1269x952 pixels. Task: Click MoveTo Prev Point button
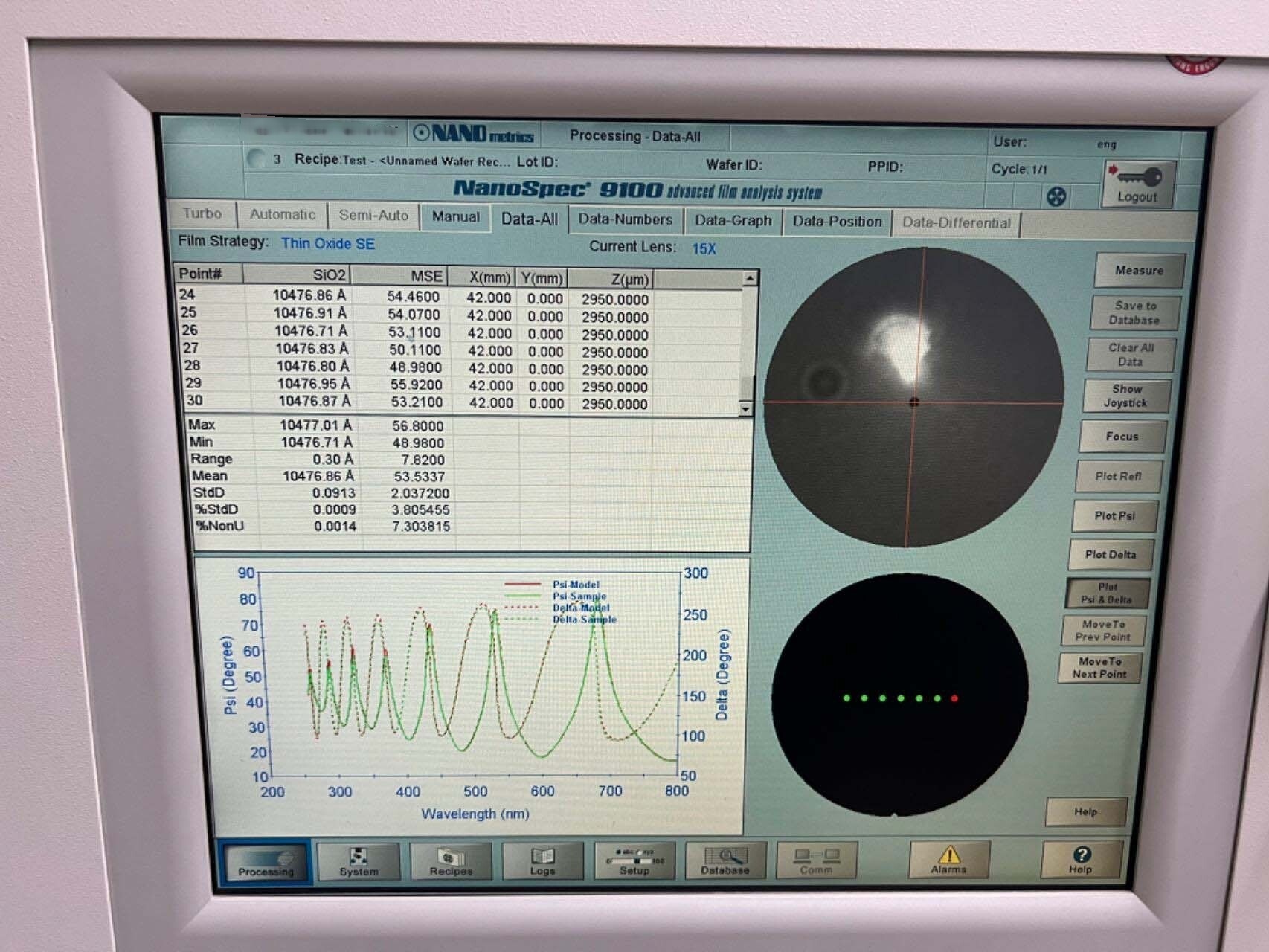(x=1102, y=630)
